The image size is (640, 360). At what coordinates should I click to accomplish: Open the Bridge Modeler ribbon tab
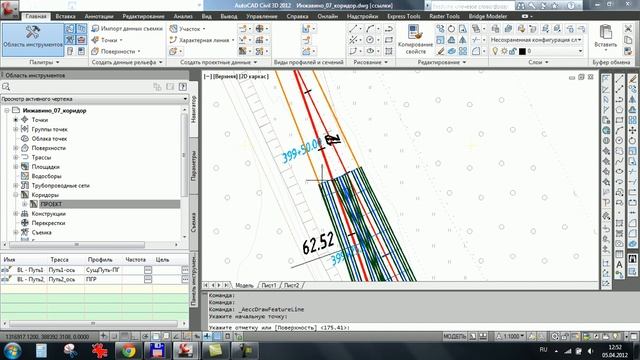coord(488,16)
